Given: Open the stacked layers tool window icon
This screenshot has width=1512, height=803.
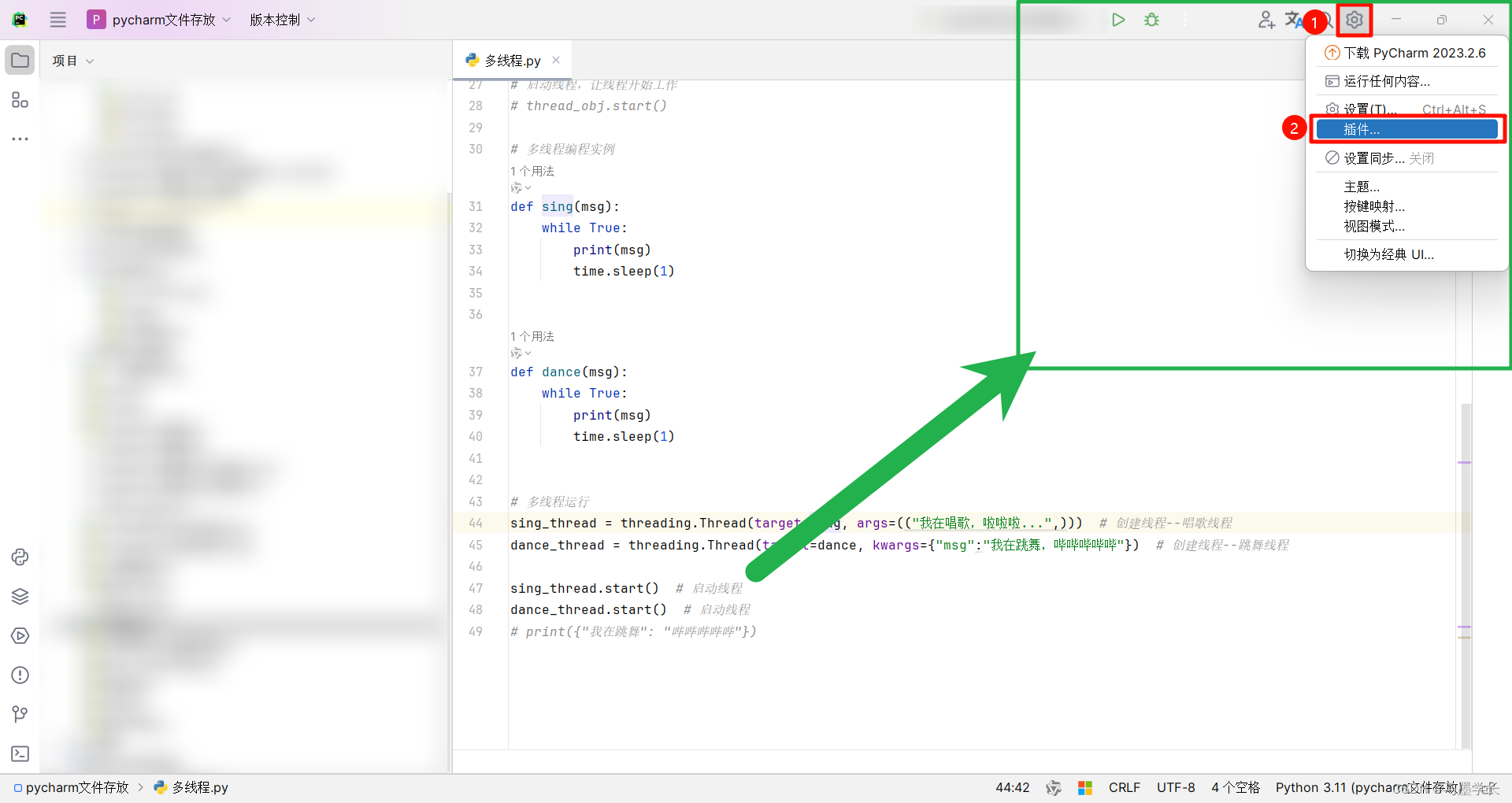Looking at the screenshot, I should click(x=20, y=597).
